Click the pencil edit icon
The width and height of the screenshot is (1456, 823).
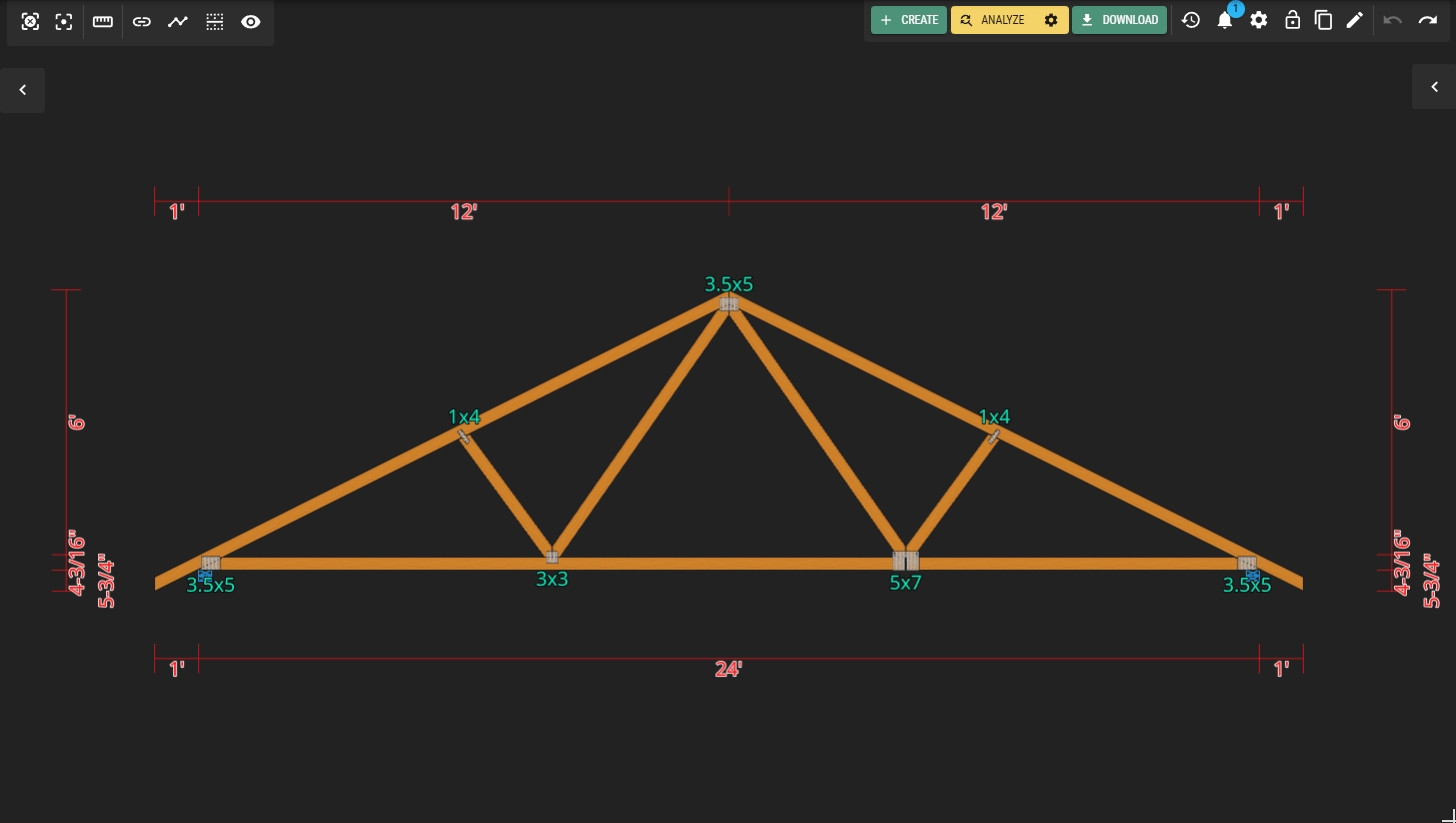[1355, 20]
